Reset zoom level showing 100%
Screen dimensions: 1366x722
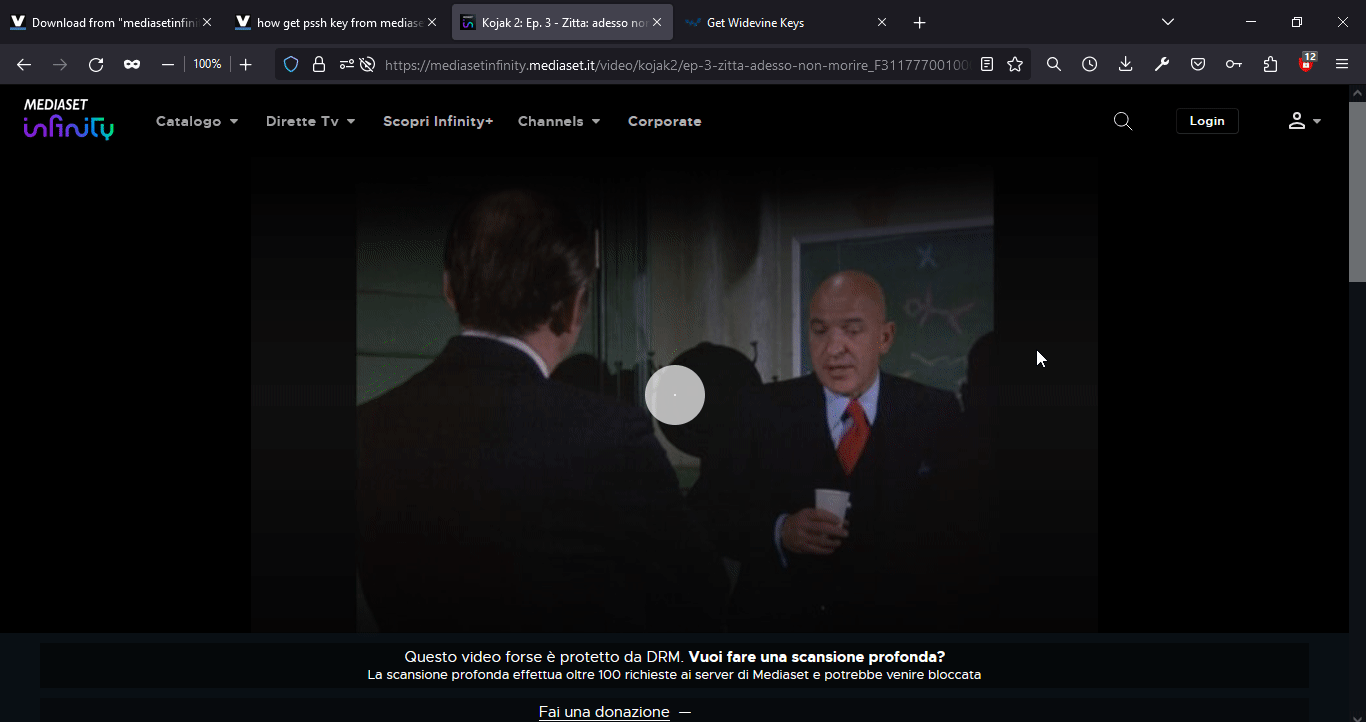tap(207, 64)
